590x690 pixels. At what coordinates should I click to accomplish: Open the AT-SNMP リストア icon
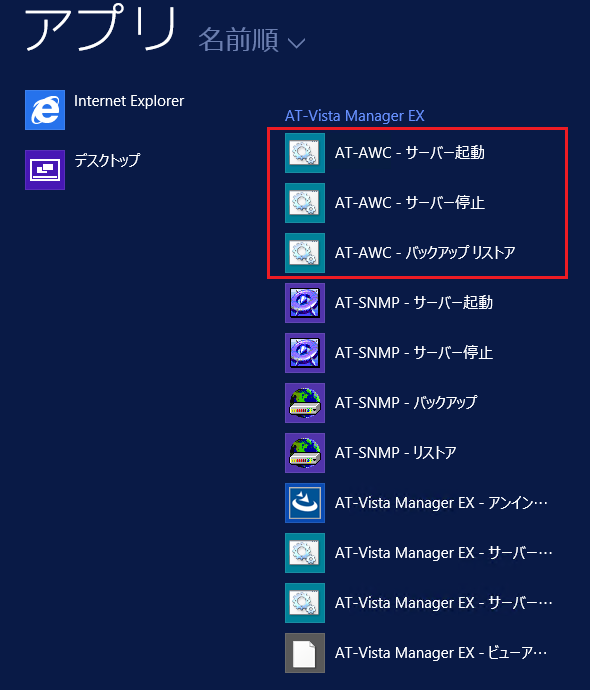click(305, 453)
